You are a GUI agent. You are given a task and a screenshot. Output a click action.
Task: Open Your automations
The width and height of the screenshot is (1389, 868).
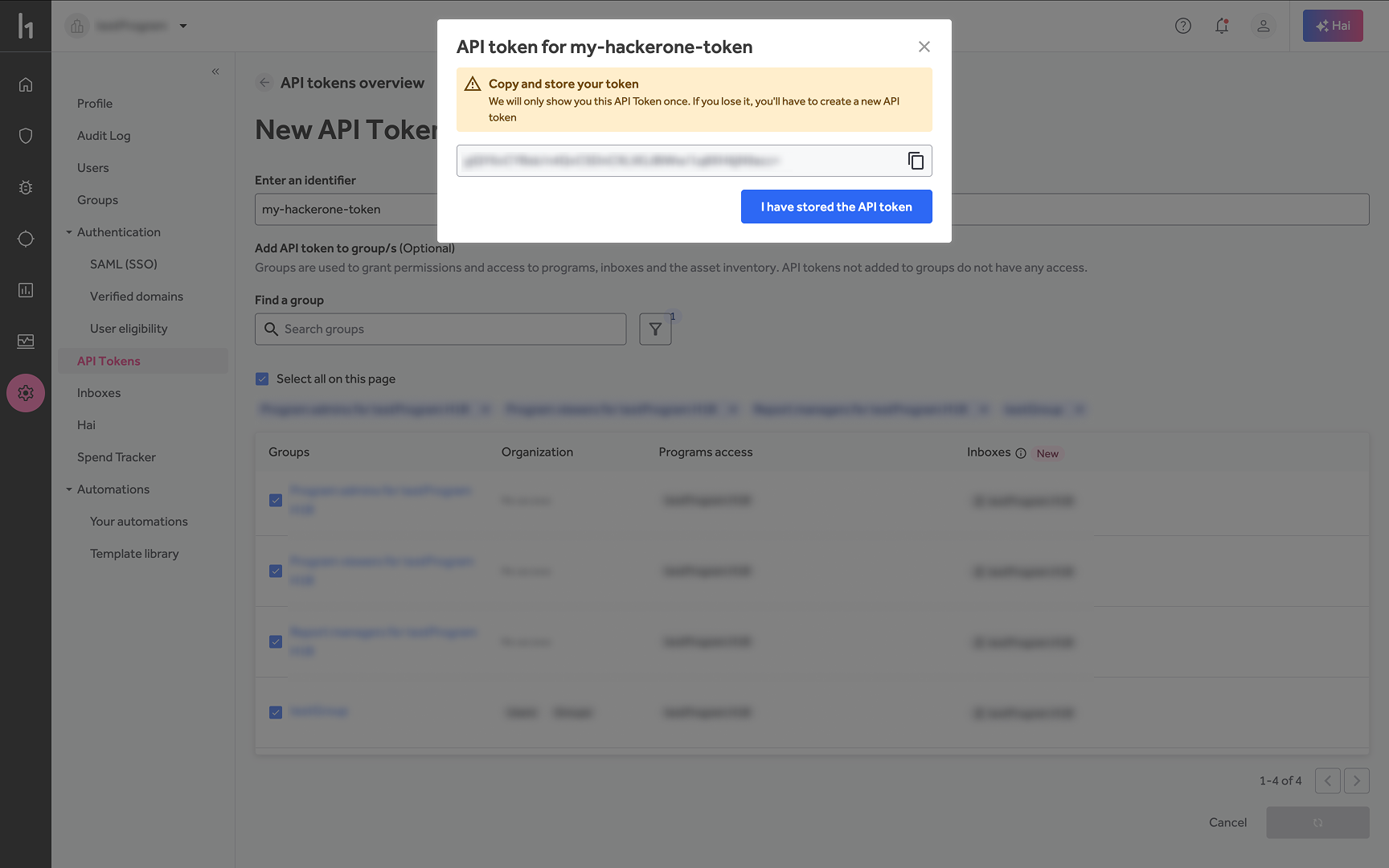[139, 522]
